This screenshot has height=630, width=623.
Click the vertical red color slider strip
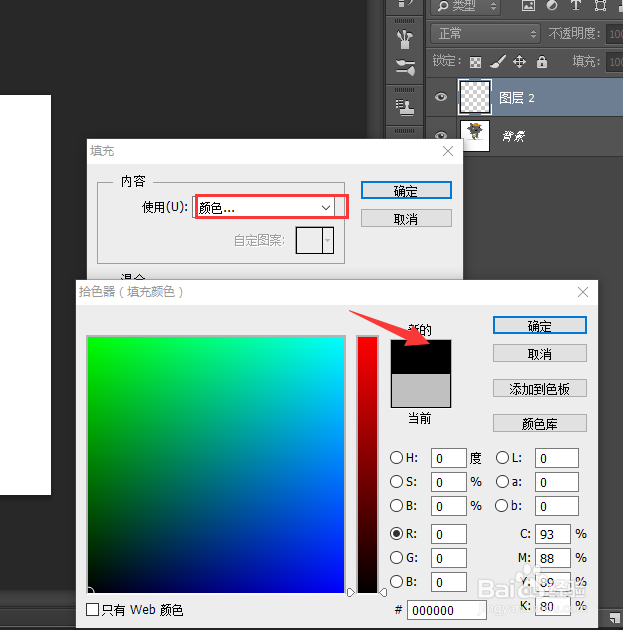point(368,464)
